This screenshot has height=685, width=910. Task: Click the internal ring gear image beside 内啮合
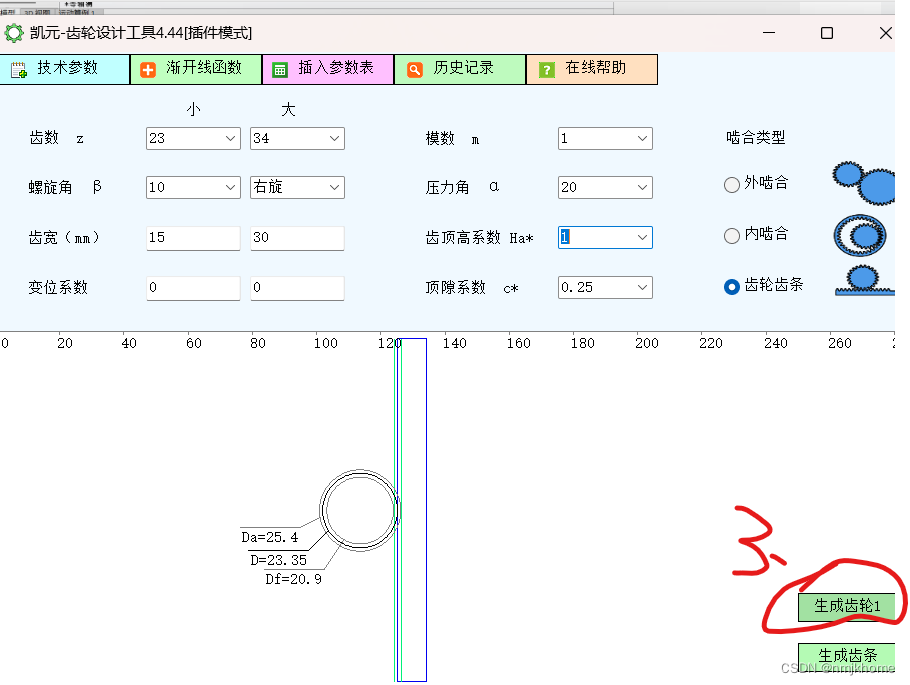861,235
